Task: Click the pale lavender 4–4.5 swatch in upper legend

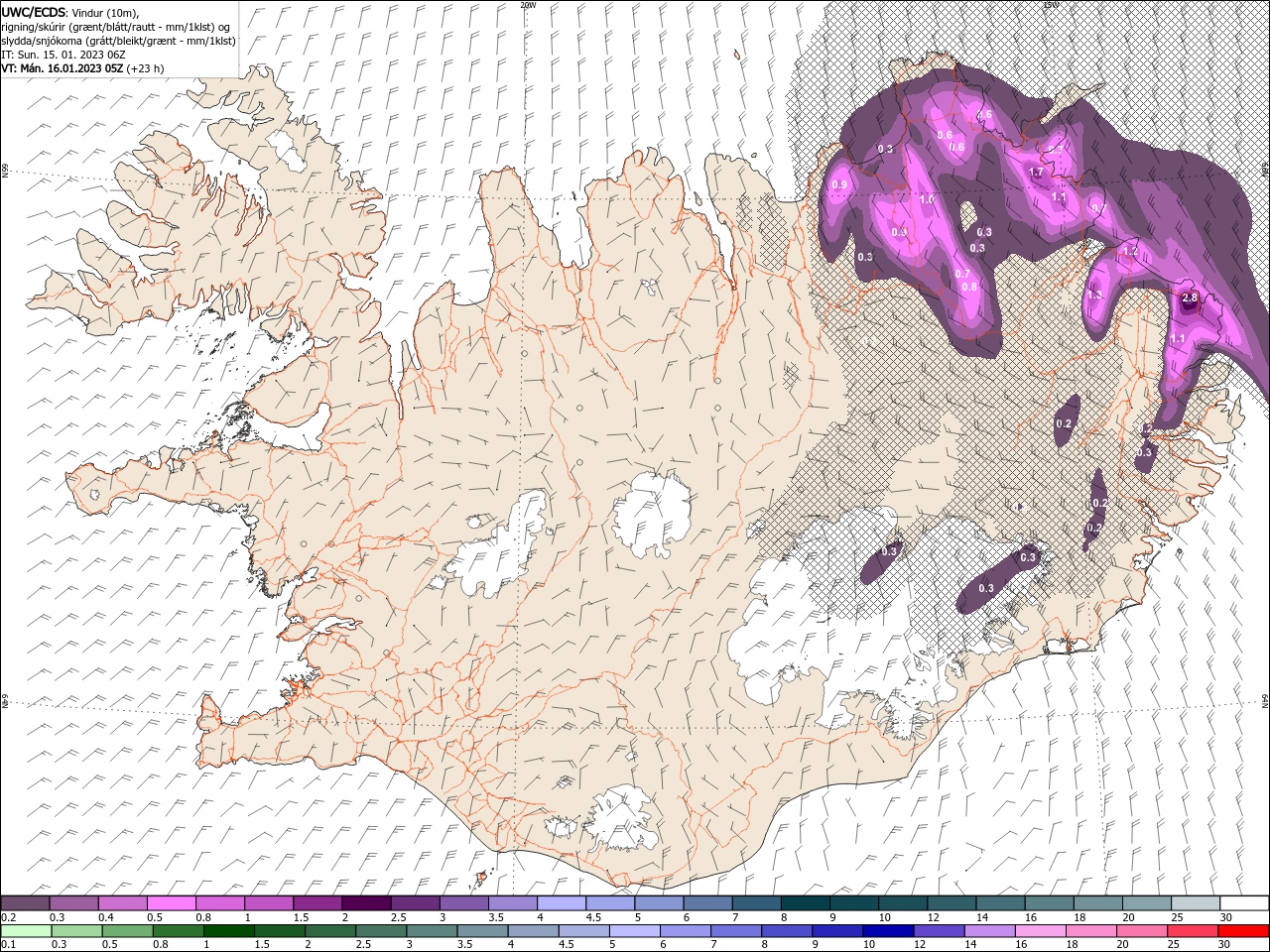Action: (x=561, y=903)
